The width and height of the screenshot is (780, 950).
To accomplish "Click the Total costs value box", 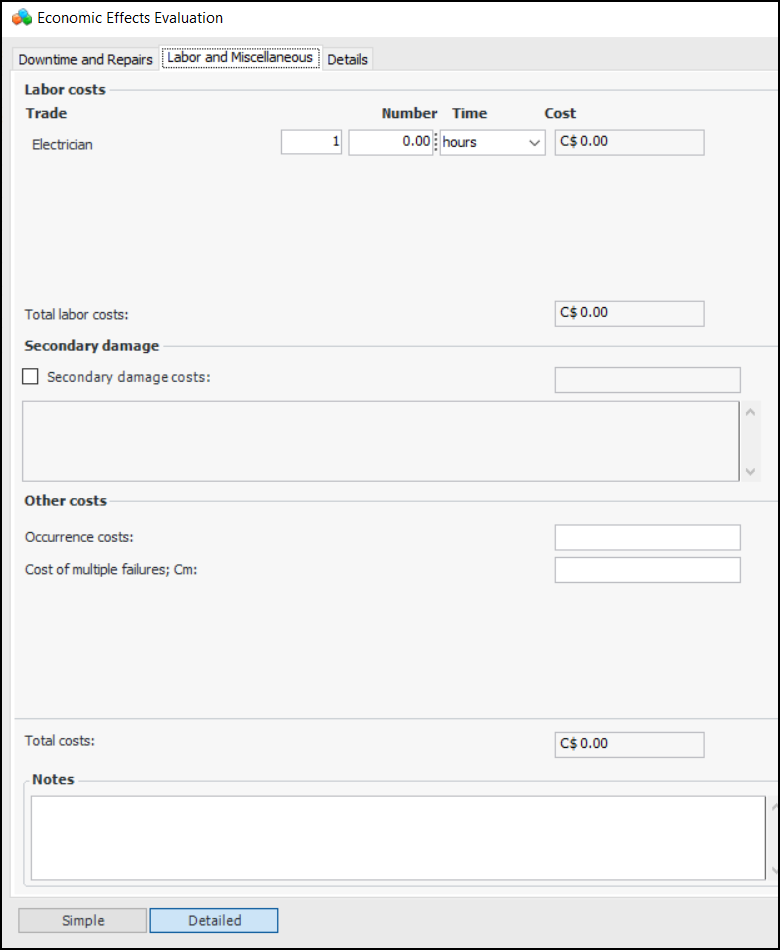I will (629, 744).
